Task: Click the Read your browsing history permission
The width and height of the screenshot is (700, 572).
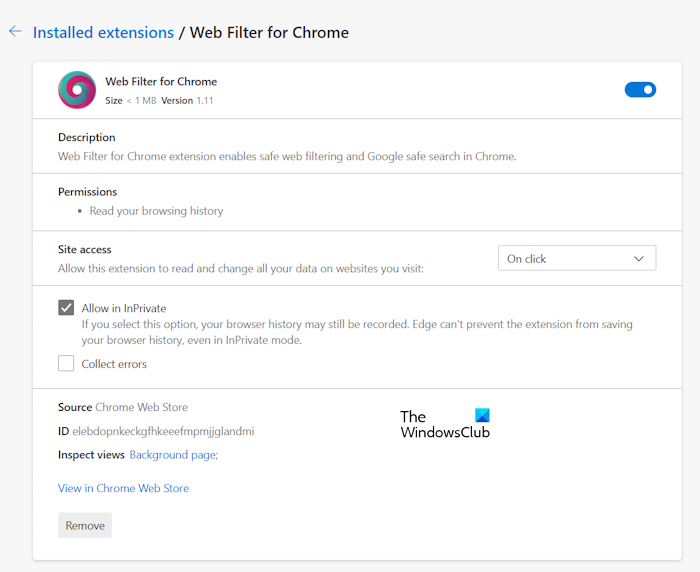Action: click(156, 211)
